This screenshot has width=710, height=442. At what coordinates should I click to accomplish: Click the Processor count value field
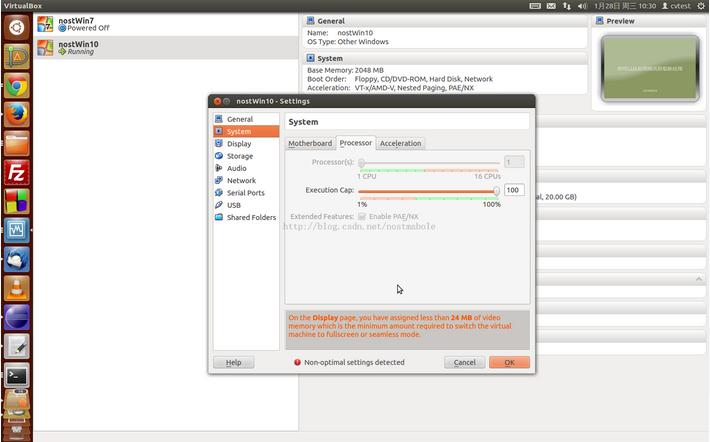coord(514,162)
